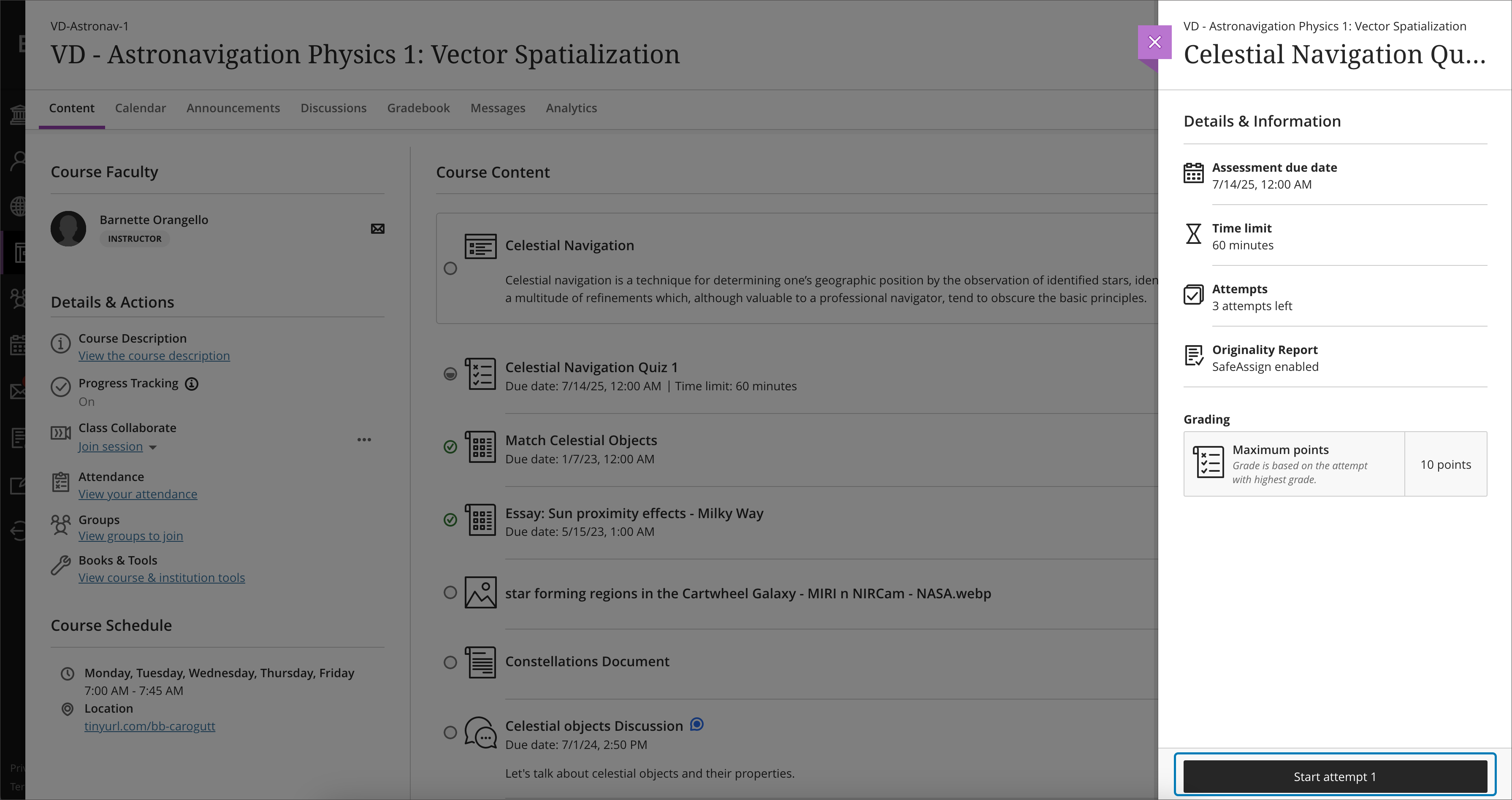Click View the course description link
Screen dimensions: 1512x800
pos(154,355)
